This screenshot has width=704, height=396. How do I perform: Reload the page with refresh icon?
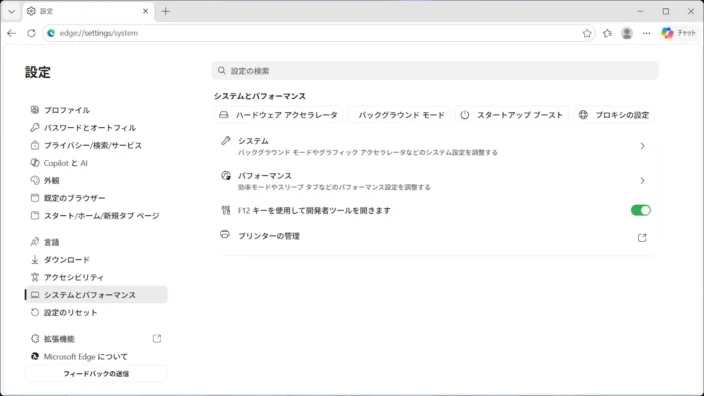(x=31, y=33)
